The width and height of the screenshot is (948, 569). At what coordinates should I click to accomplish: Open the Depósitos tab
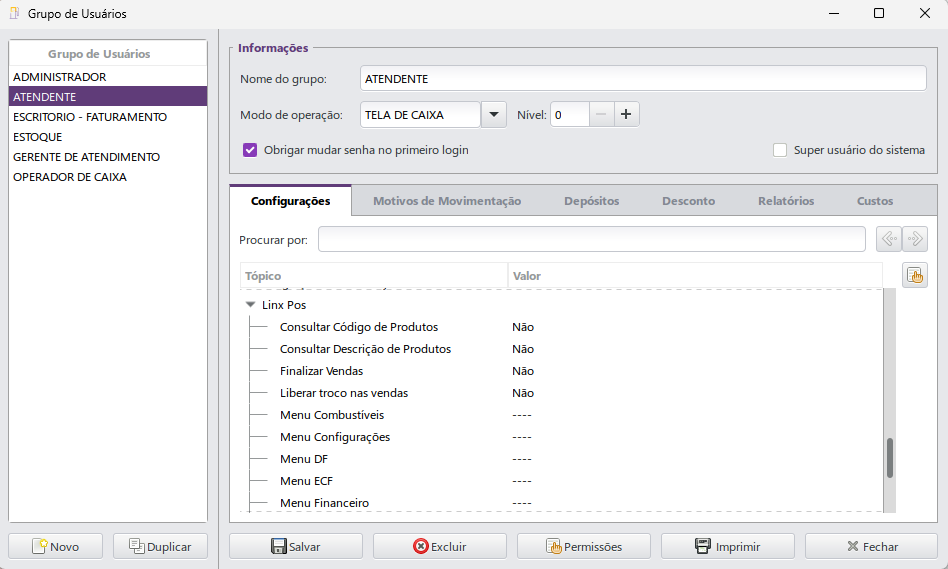tap(591, 201)
